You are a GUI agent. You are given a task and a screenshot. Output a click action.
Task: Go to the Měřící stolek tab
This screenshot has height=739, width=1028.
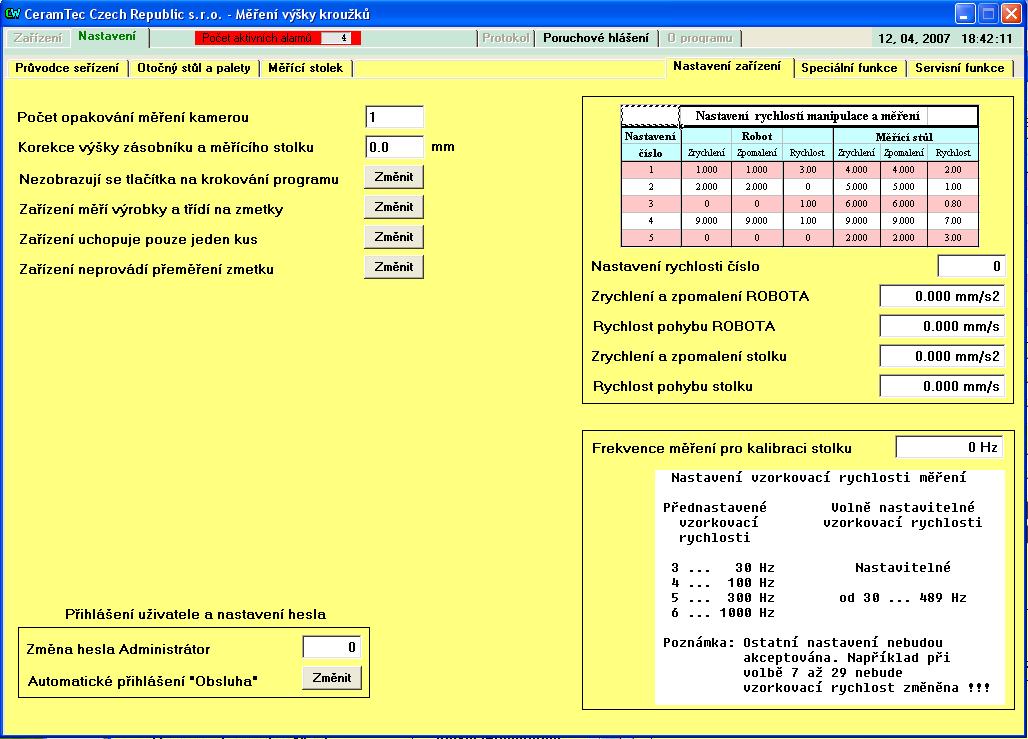[x=305, y=68]
